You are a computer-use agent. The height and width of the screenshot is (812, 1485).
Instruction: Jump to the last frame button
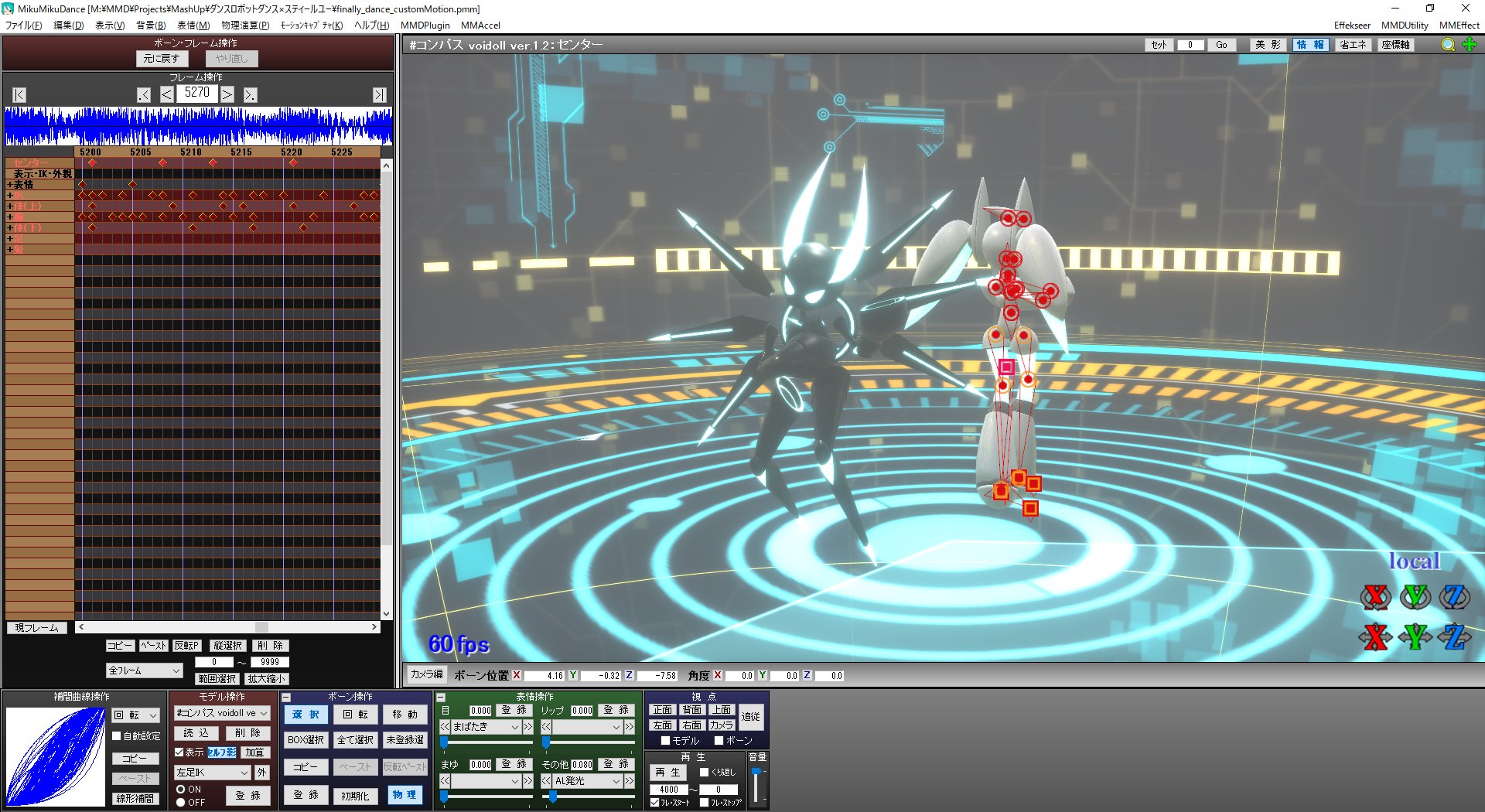(x=379, y=95)
